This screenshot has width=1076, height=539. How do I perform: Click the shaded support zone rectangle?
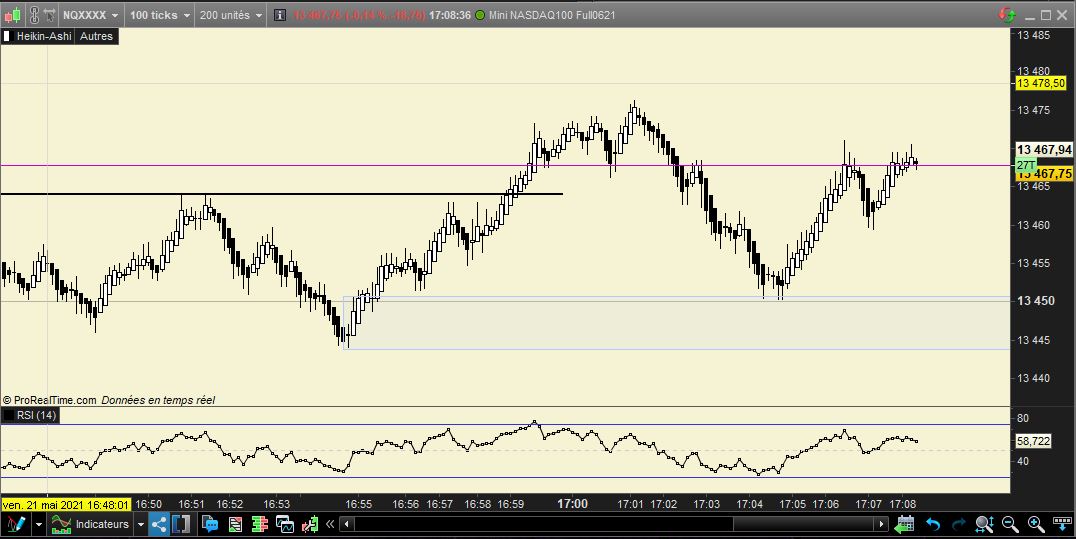click(x=677, y=323)
